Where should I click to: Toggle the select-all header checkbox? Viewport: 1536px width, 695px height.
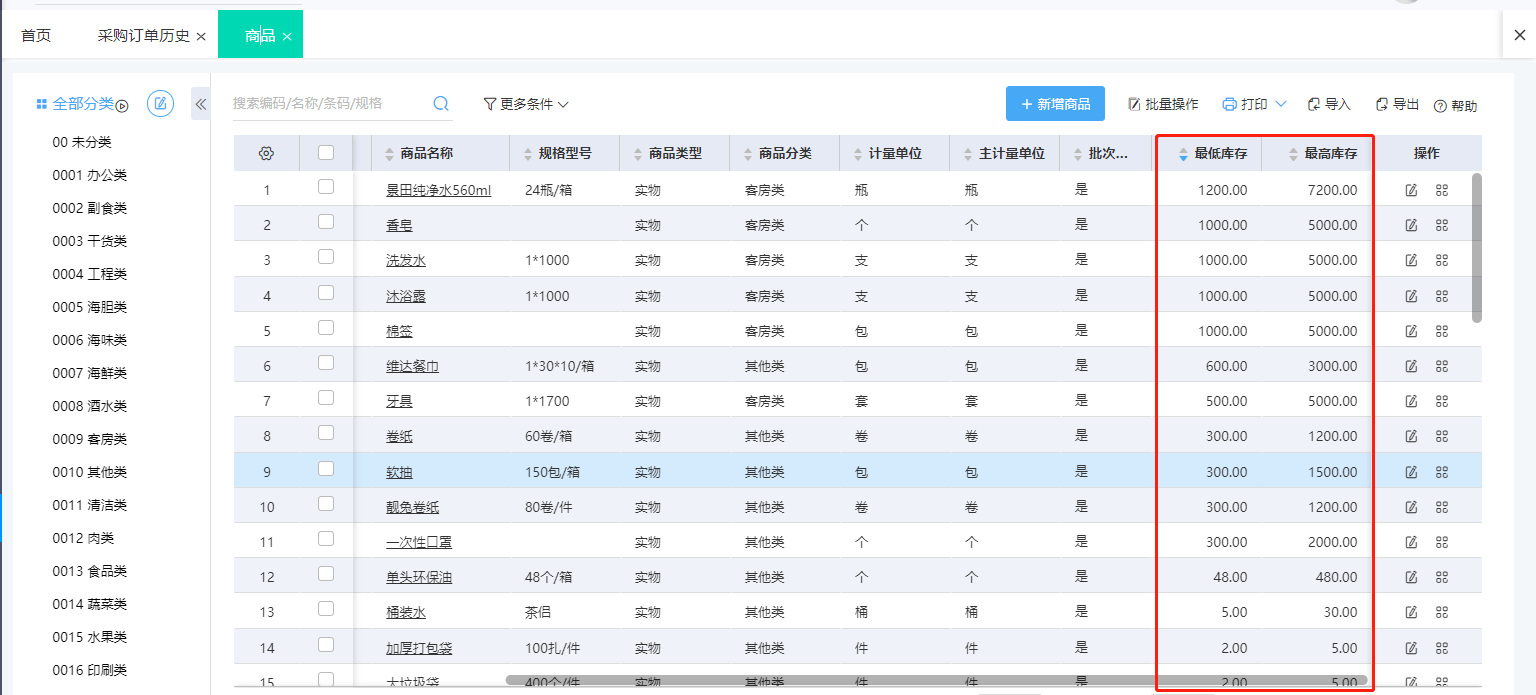[x=326, y=153]
